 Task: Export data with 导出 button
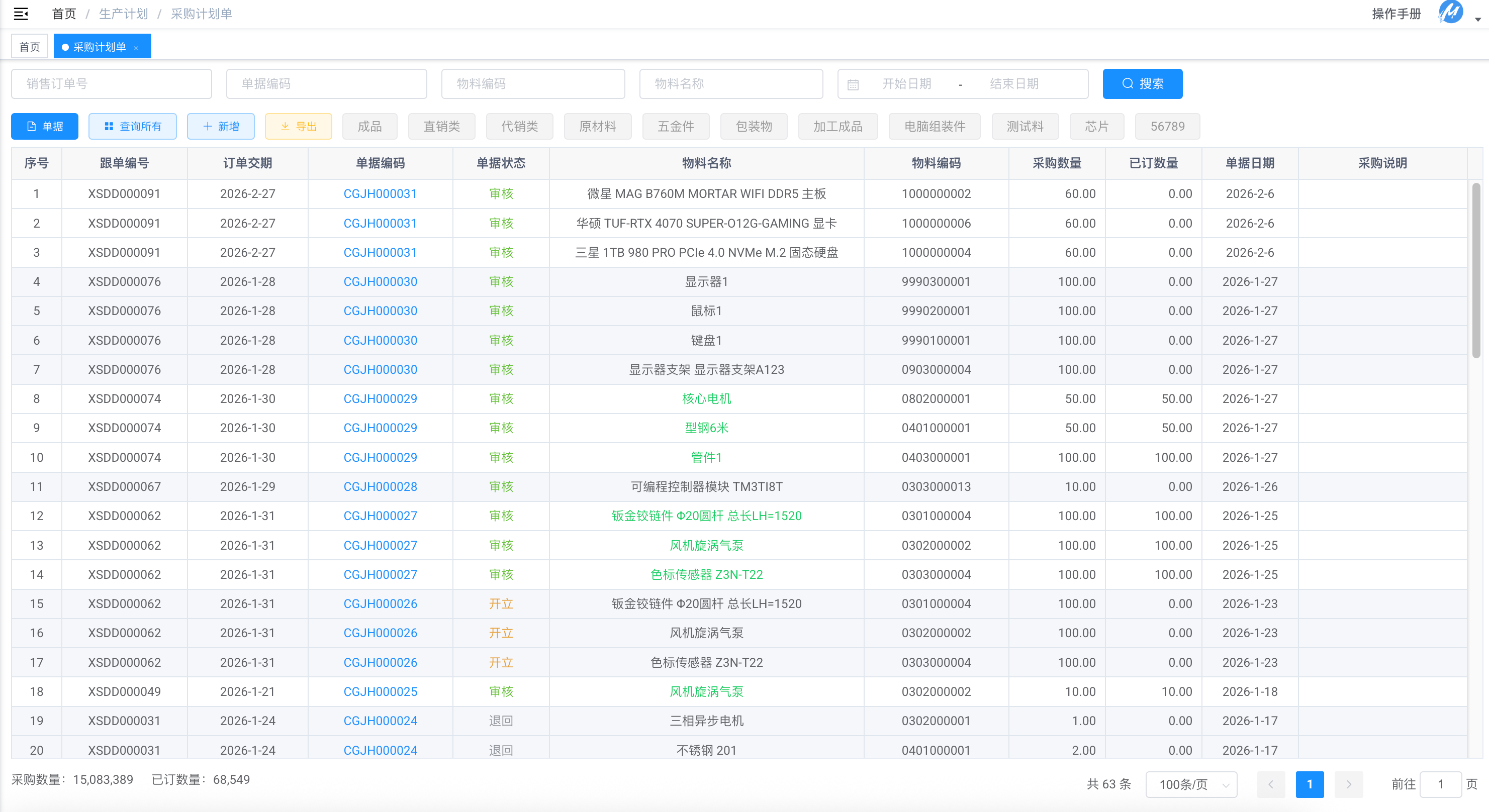click(298, 126)
